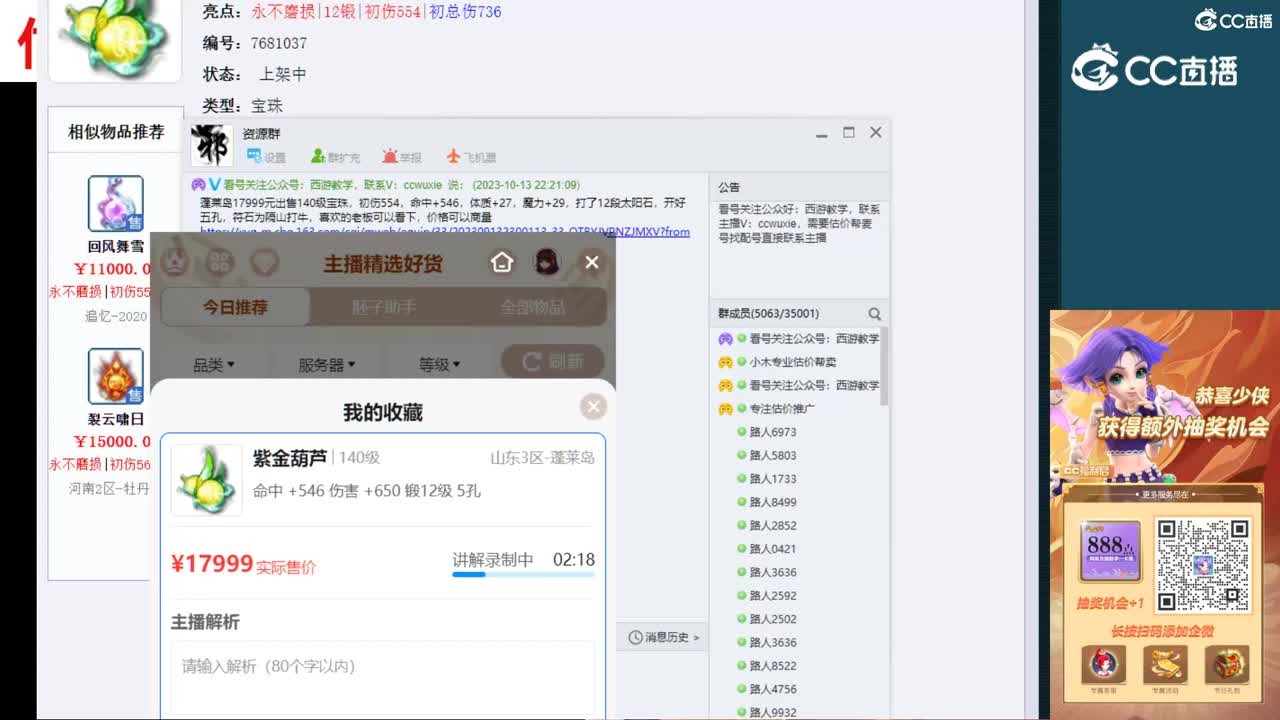Image resolution: width=1280 pixels, height=720 pixels.
Task: Switch to the 全部物品 tab
Action: pos(532,307)
